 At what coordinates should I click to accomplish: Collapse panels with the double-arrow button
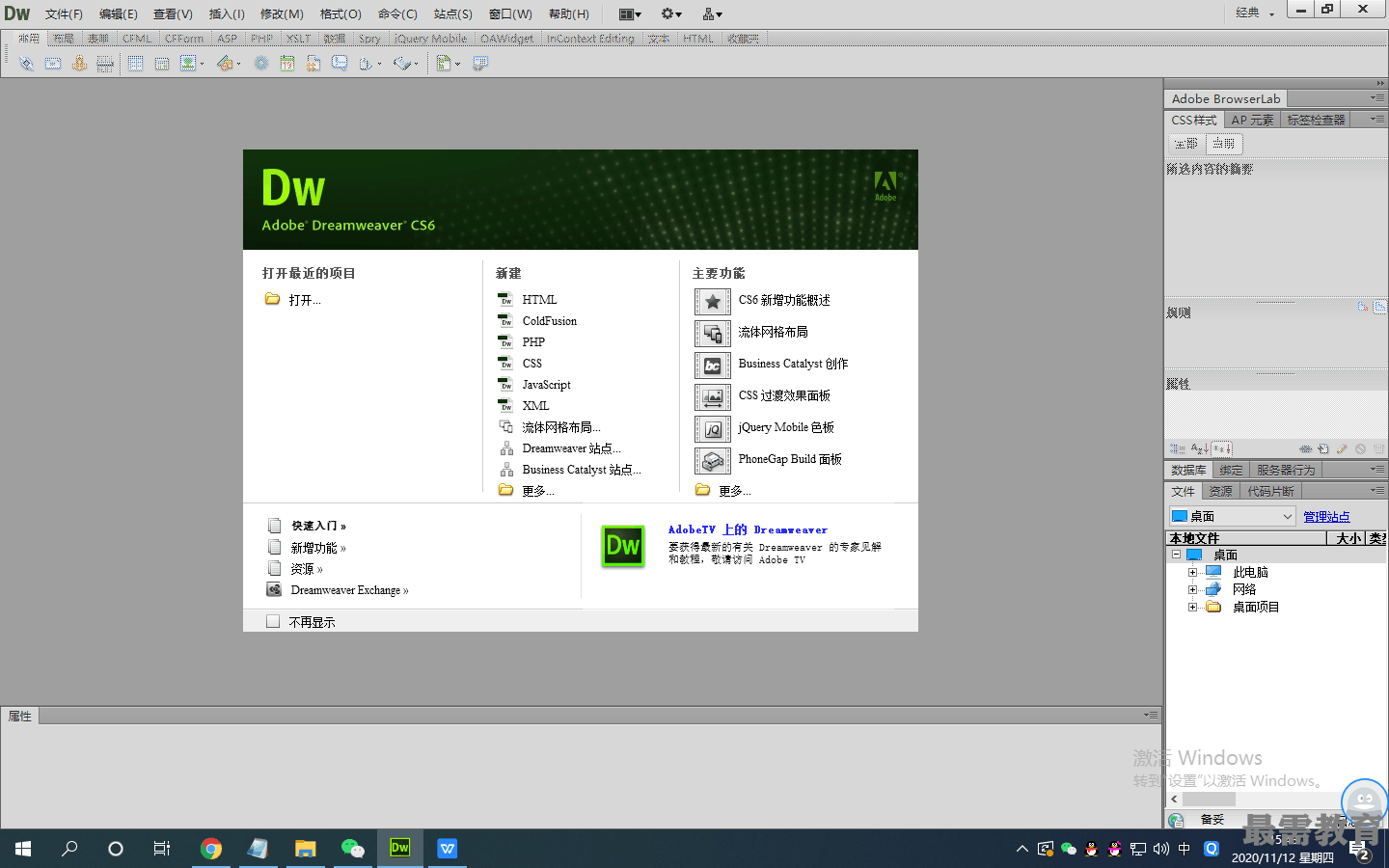[x=1380, y=83]
